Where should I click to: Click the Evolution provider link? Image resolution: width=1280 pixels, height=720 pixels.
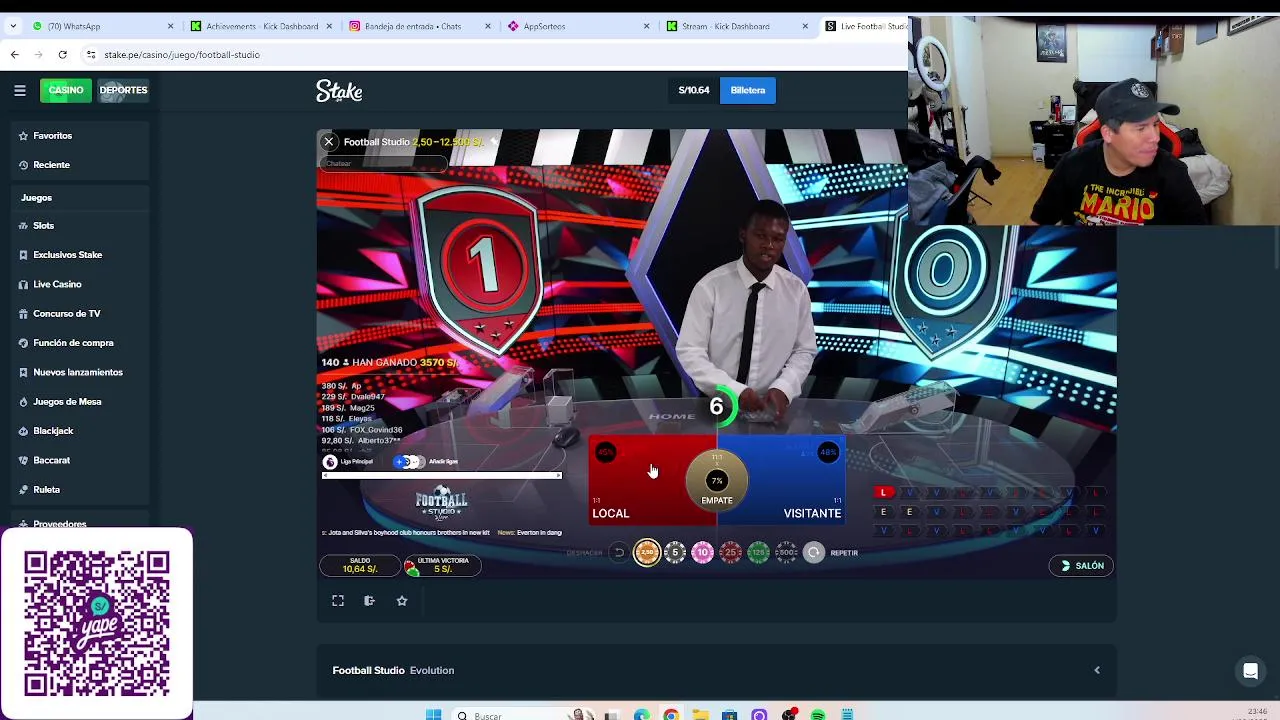point(432,670)
